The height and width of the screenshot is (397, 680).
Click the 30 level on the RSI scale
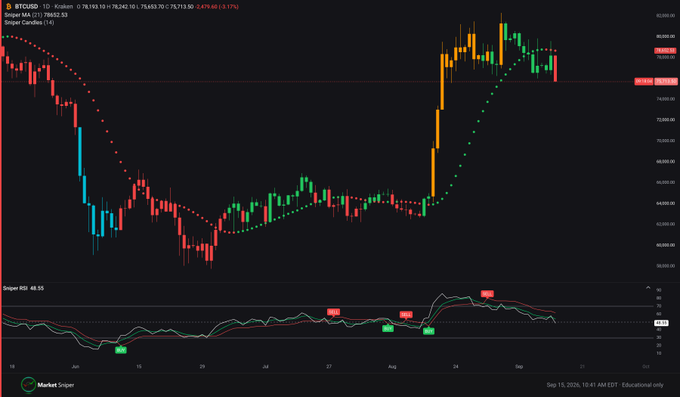659,337
